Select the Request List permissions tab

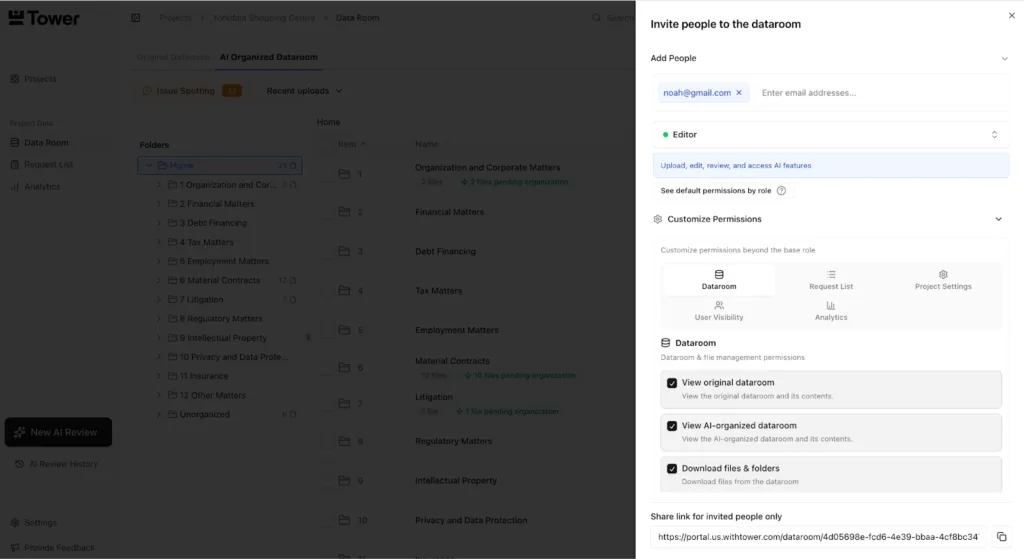tap(831, 280)
